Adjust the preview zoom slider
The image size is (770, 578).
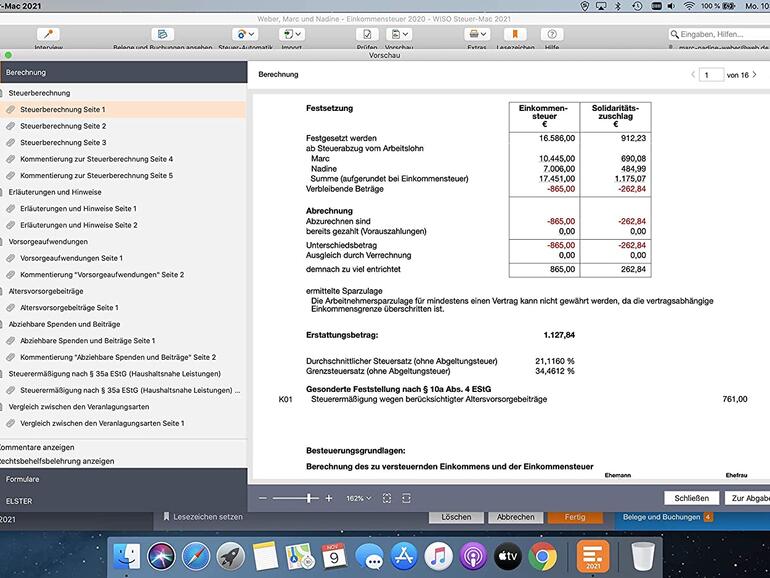point(309,498)
